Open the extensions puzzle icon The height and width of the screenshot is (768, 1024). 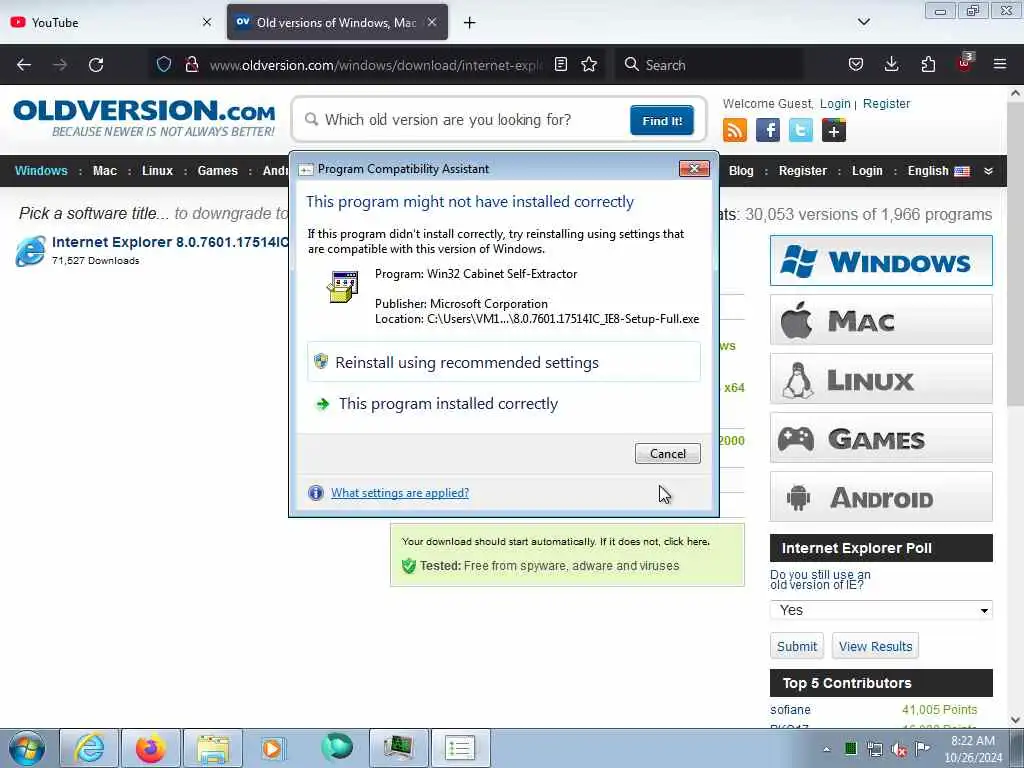(928, 64)
